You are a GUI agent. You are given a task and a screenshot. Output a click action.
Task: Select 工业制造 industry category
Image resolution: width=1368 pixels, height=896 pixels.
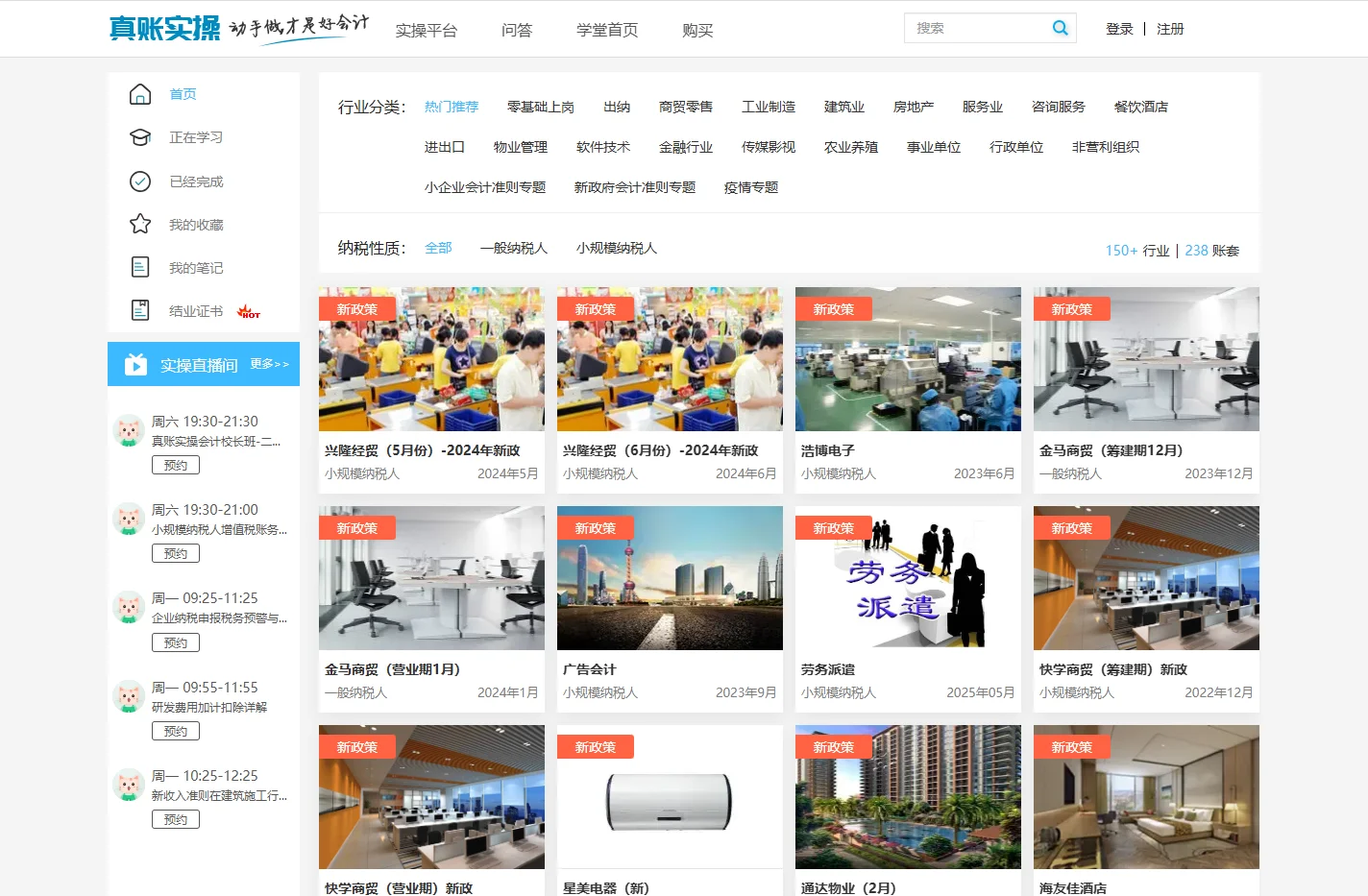[769, 107]
